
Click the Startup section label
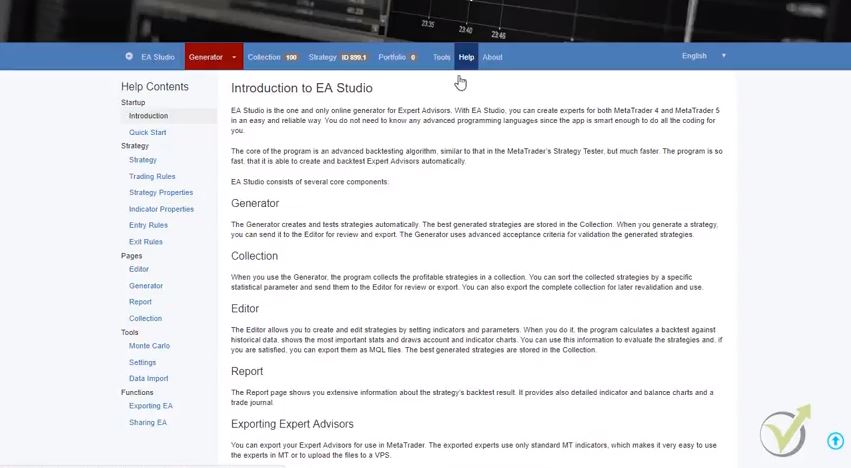(133, 103)
